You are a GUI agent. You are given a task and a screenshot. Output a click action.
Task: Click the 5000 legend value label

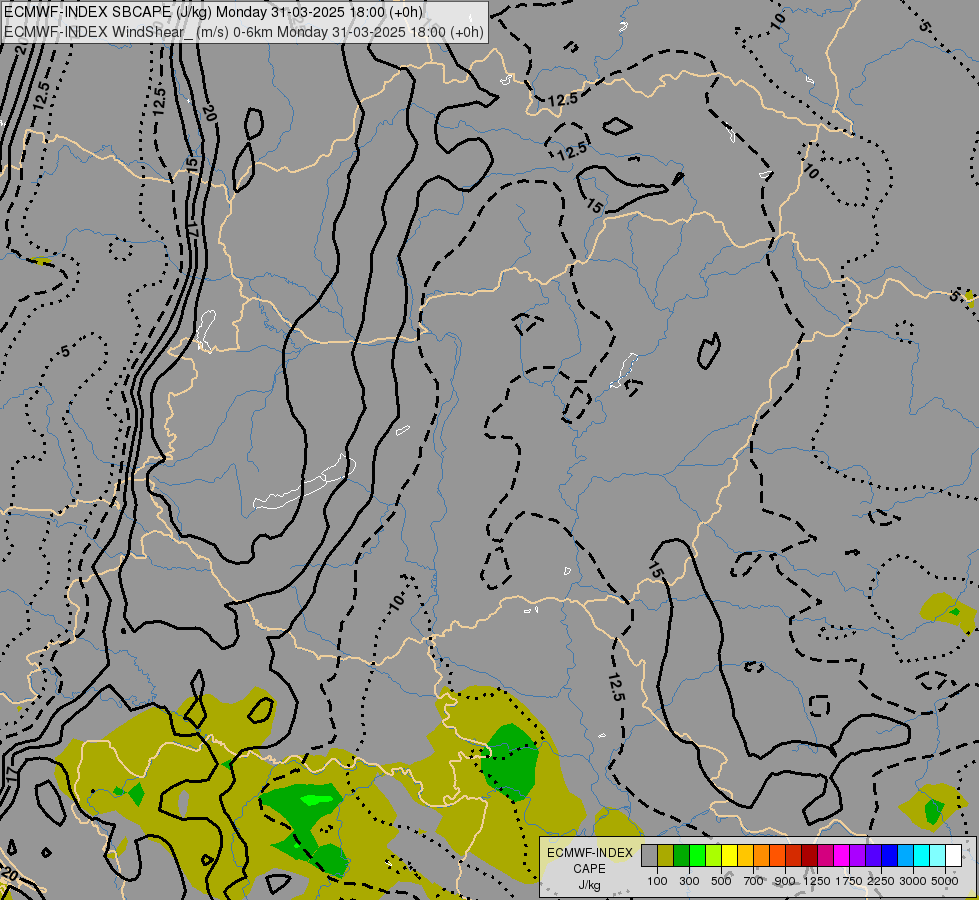[945, 881]
